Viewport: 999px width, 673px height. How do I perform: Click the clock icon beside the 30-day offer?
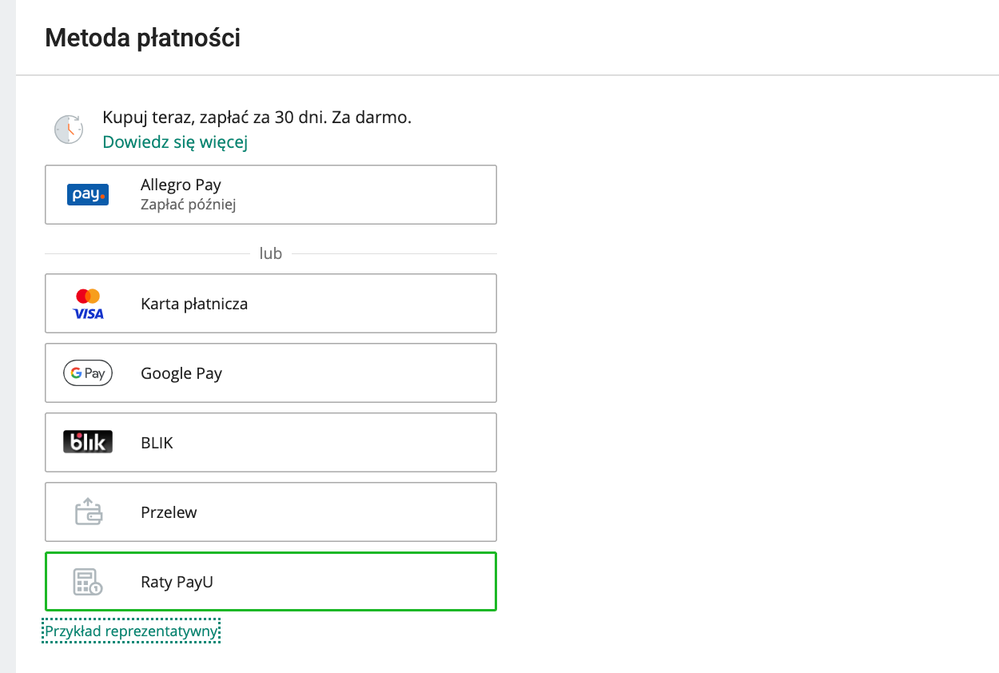(x=68, y=129)
